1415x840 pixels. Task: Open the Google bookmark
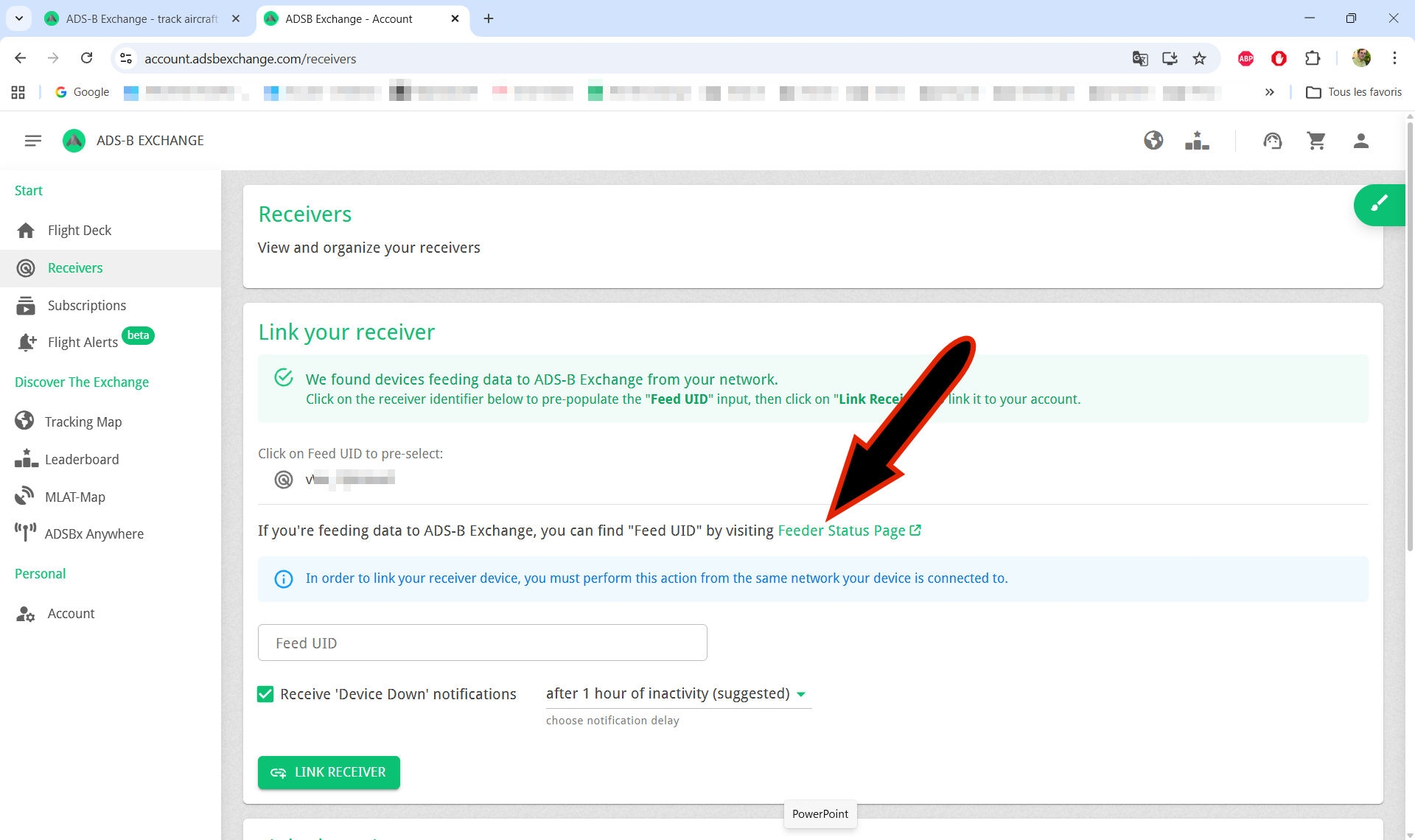coord(82,92)
